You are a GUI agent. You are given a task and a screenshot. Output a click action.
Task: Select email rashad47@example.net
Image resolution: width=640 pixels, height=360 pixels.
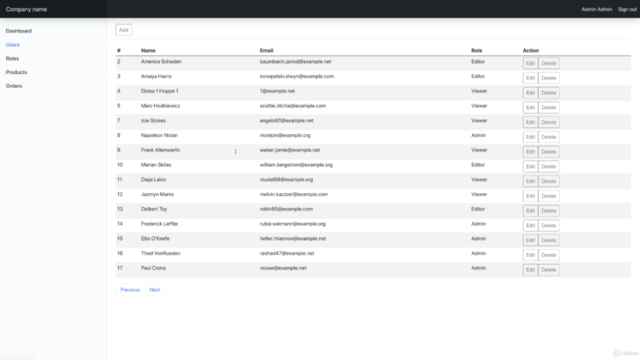[287, 253]
